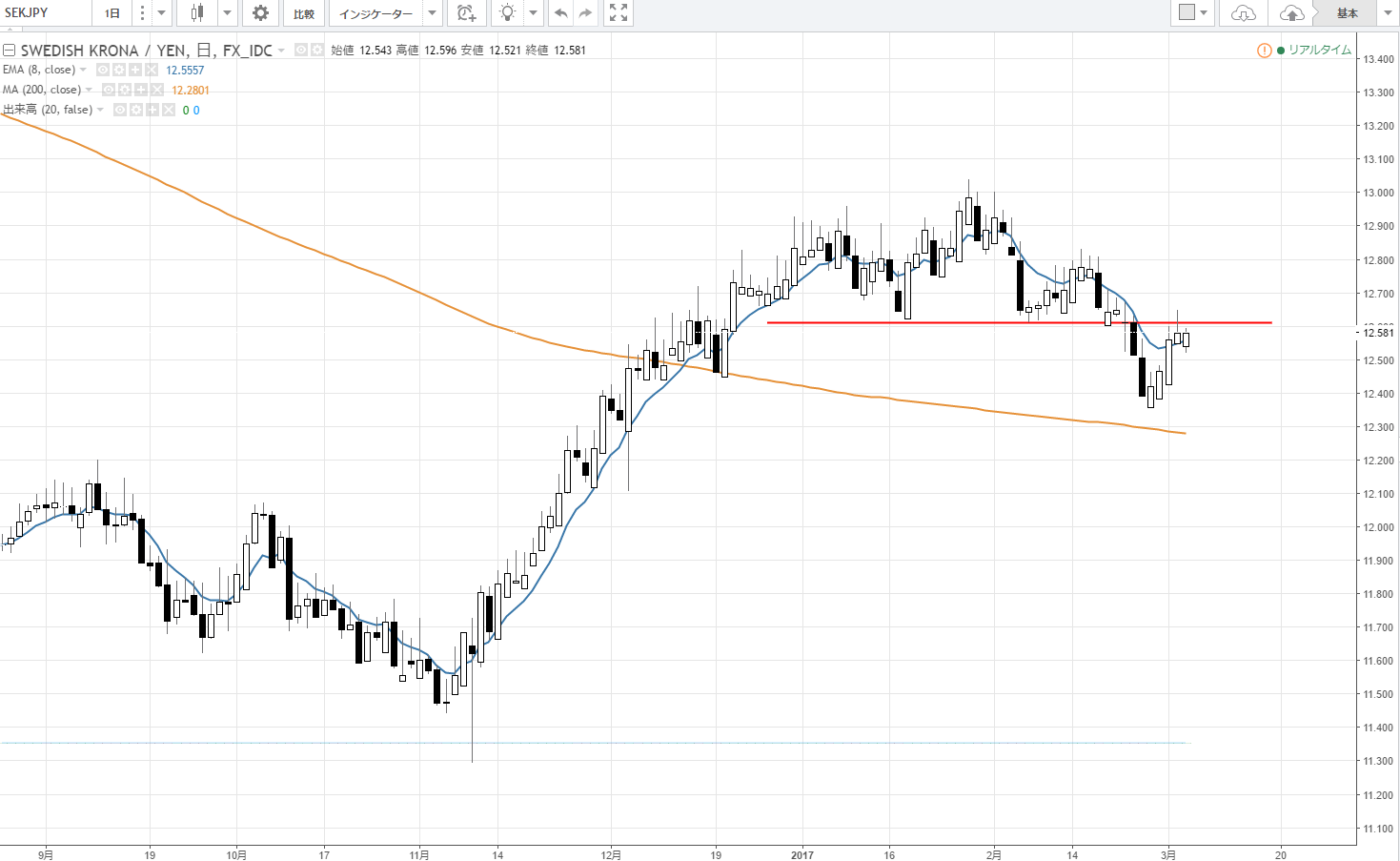
Task: Remove the EMA (8, close) indicator
Action: [x=152, y=71]
